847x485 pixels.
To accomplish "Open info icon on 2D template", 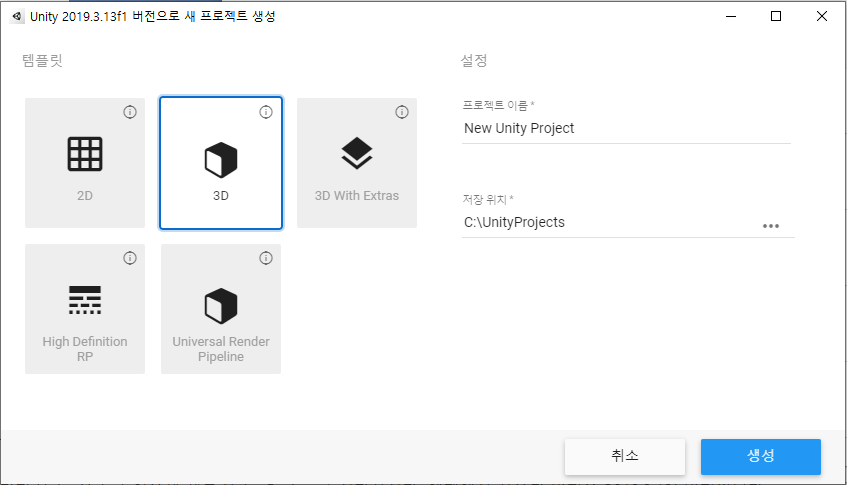I will click(x=130, y=112).
